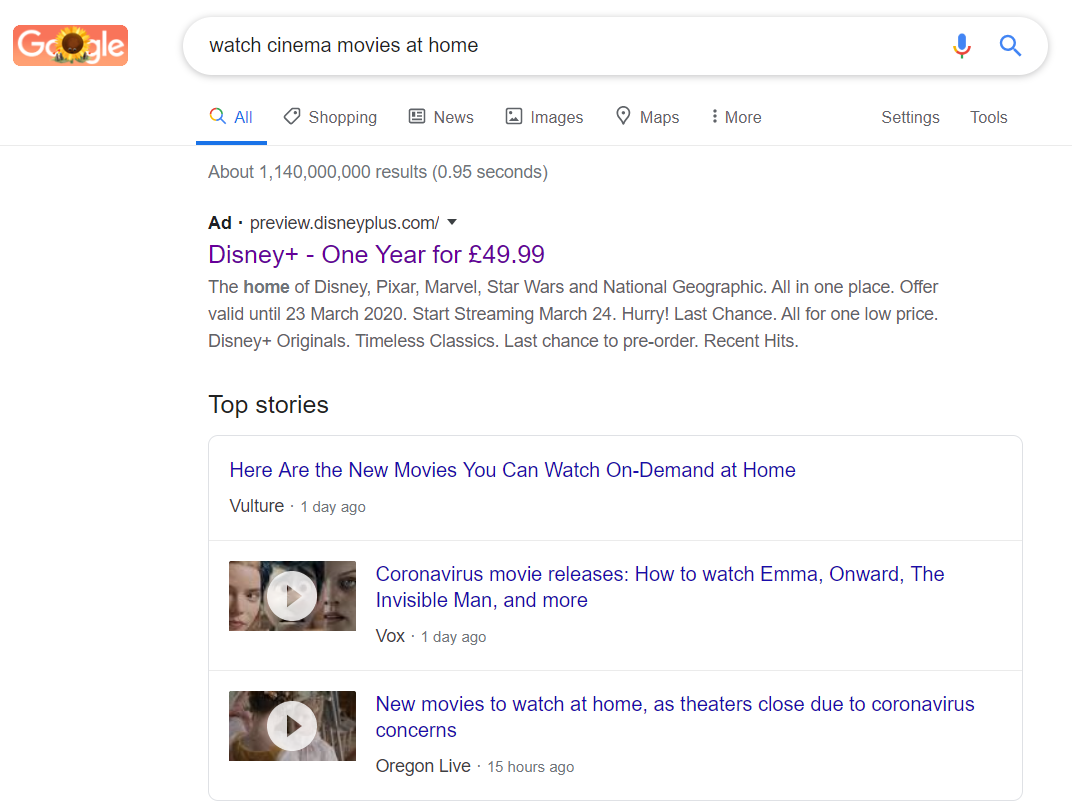Open Vox Coronavirus movie releases story

click(x=660, y=587)
